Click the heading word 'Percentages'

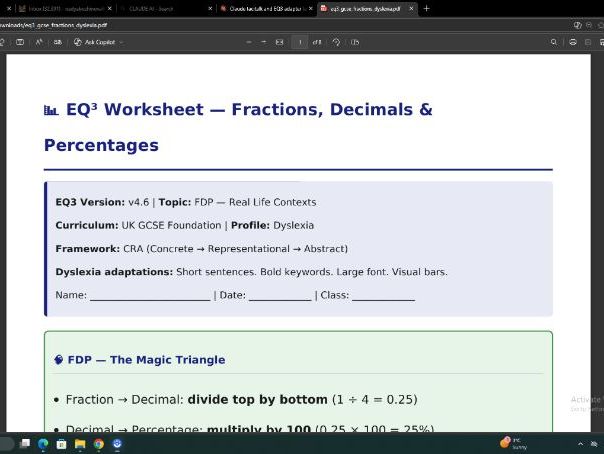tap(101, 146)
